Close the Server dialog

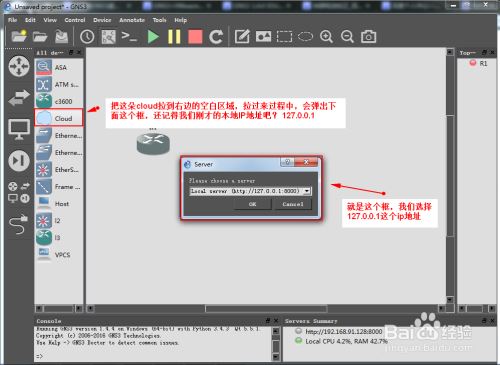pos(306,162)
